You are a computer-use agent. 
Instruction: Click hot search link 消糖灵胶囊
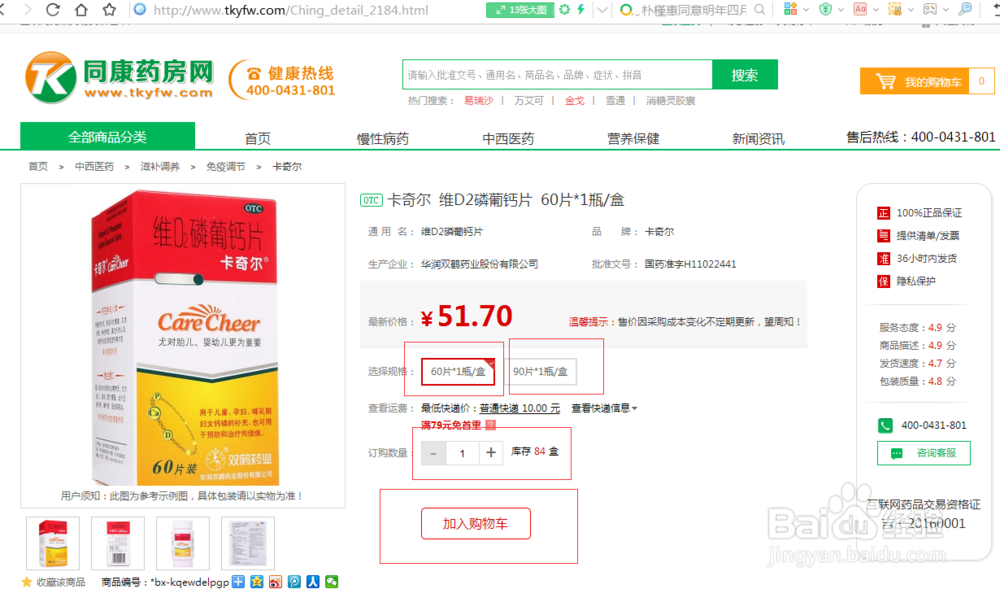670,101
